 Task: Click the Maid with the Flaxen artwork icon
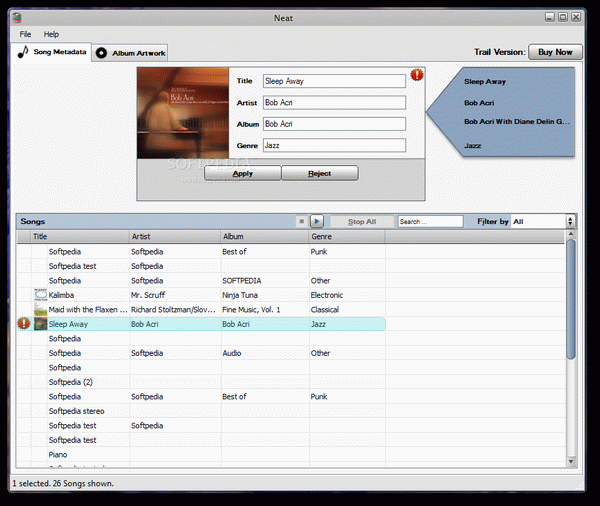pyautogui.click(x=40, y=310)
